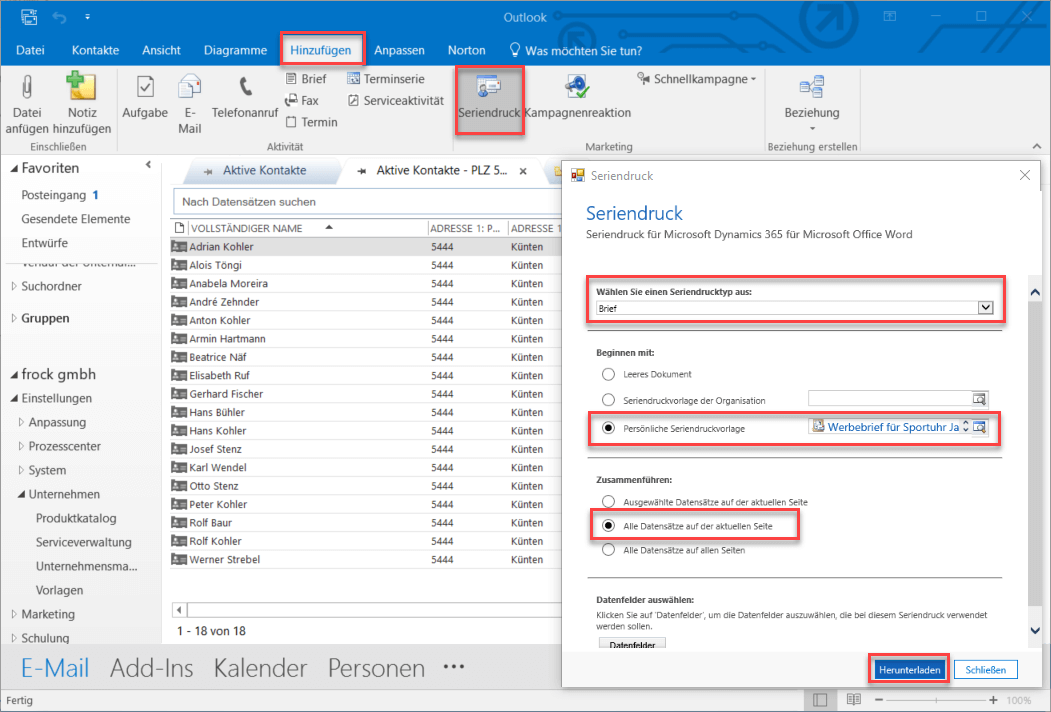Open the Diagramme ribbon tab
The height and width of the screenshot is (712, 1051).
click(235, 50)
